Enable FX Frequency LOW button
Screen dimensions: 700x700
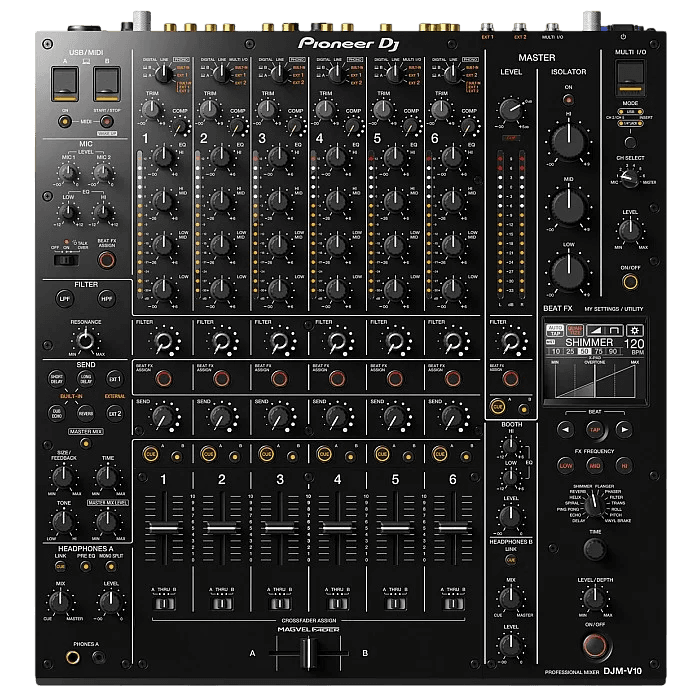(566, 466)
